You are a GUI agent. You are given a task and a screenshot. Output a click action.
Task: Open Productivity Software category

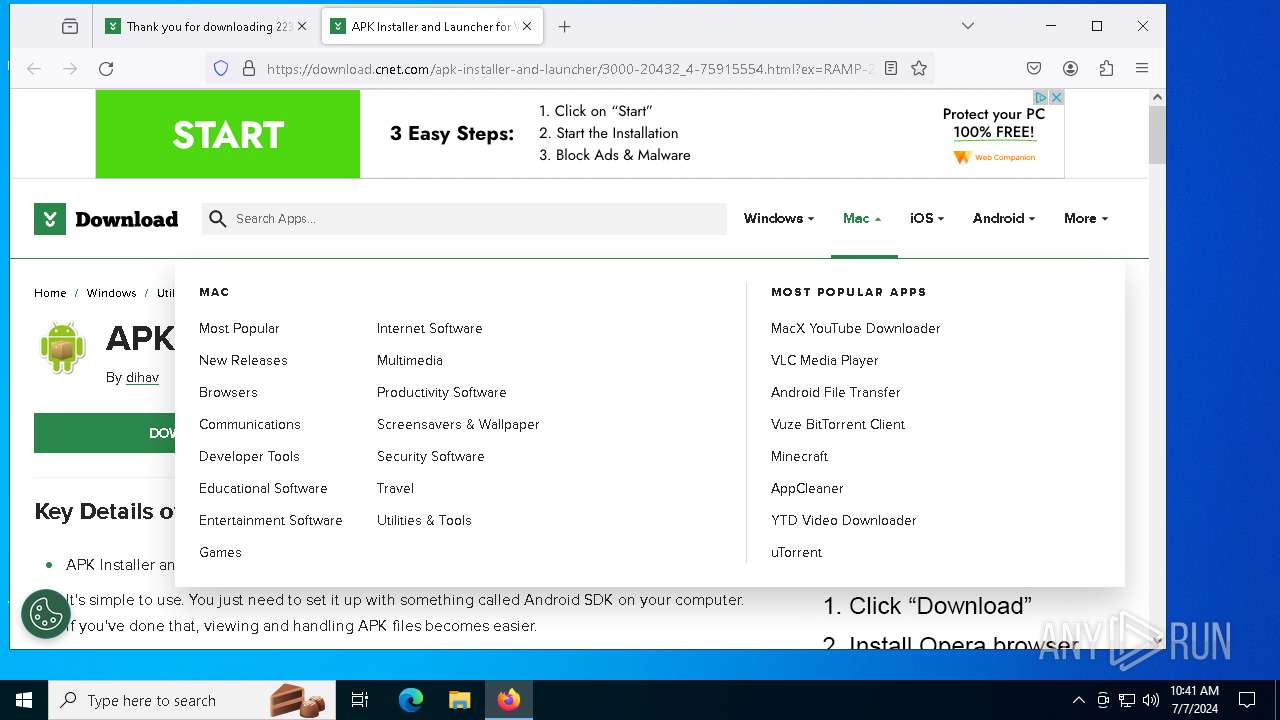coord(442,392)
